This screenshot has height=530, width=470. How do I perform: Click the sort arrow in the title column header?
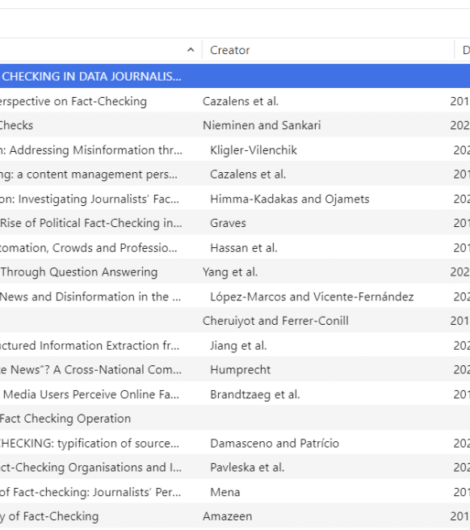pos(191,50)
